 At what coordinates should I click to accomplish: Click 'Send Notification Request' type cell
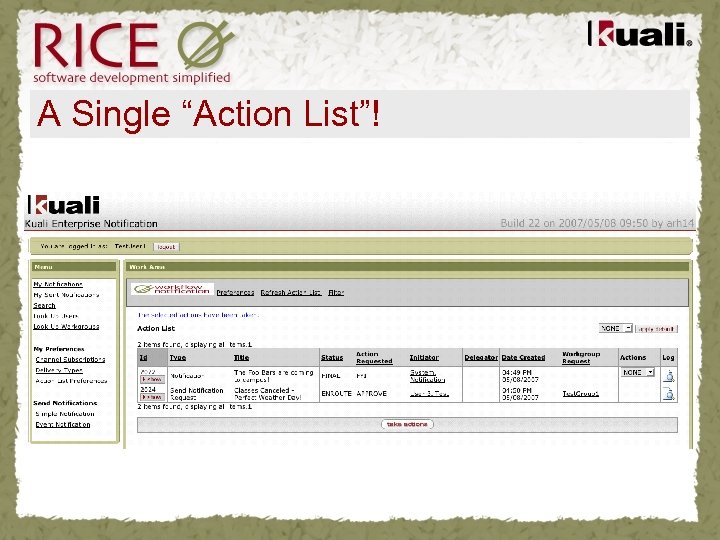pyautogui.click(x=197, y=394)
